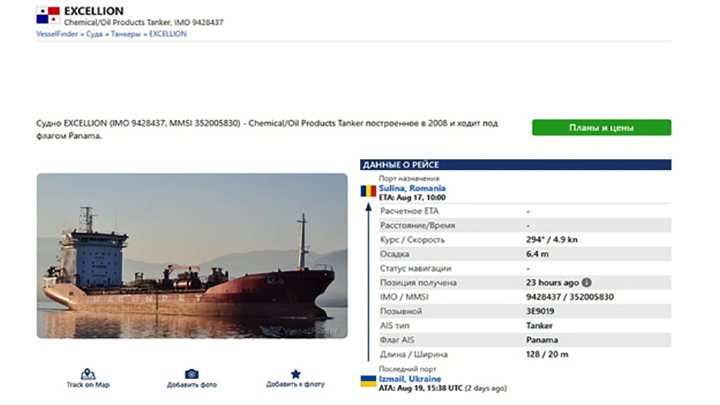Click the Romania flag icon
720x405 pixels.
tap(368, 191)
